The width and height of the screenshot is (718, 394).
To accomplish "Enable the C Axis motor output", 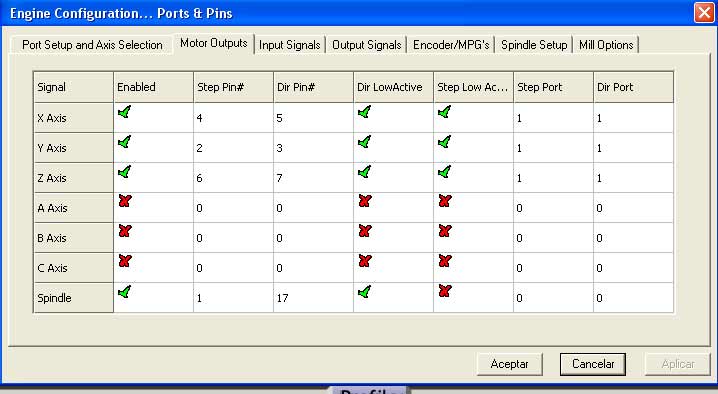I will pyautogui.click(x=125, y=261).
